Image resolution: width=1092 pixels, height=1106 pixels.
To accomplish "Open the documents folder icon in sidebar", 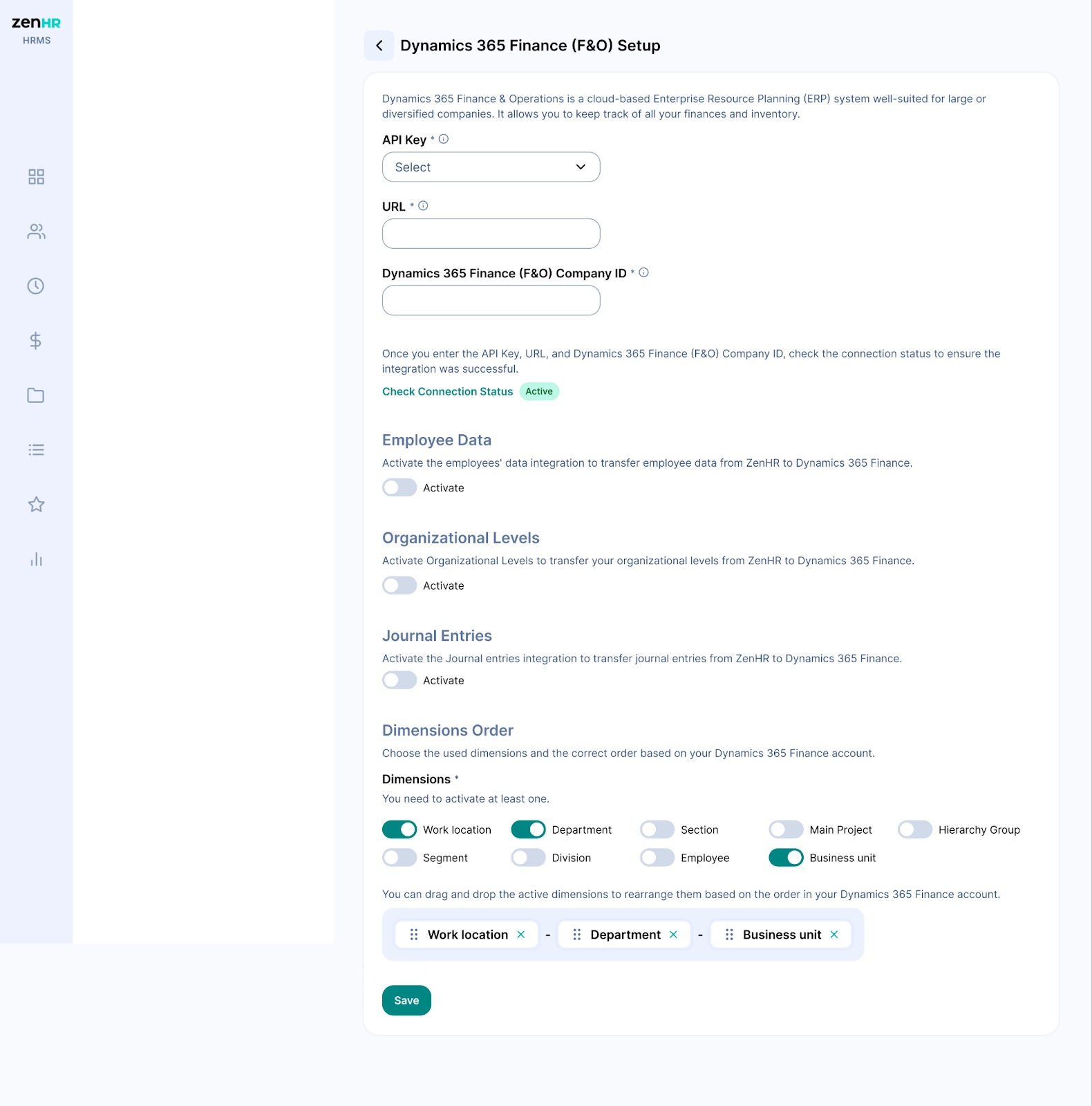I will click(36, 395).
